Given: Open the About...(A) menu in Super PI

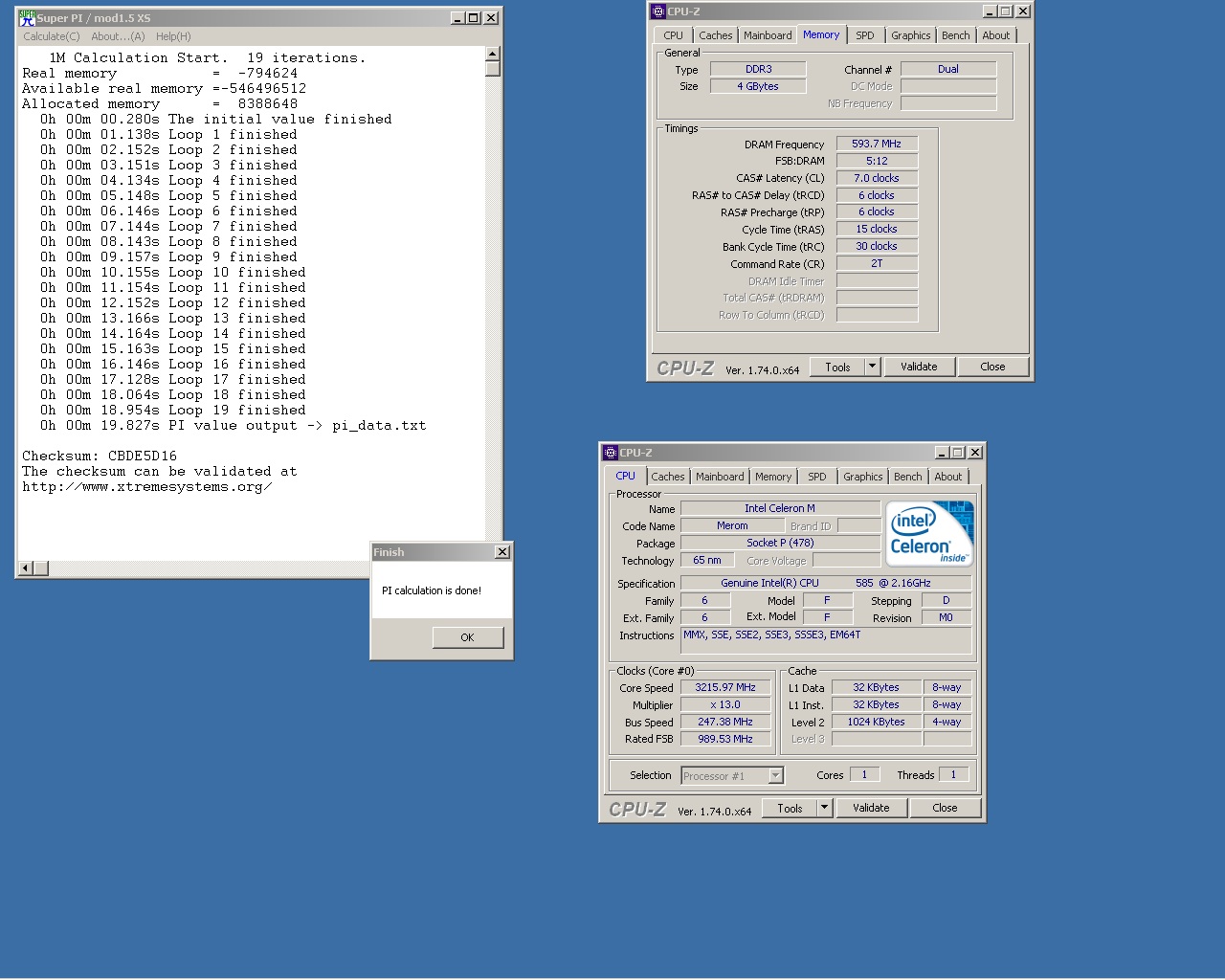Looking at the screenshot, I should (x=118, y=36).
